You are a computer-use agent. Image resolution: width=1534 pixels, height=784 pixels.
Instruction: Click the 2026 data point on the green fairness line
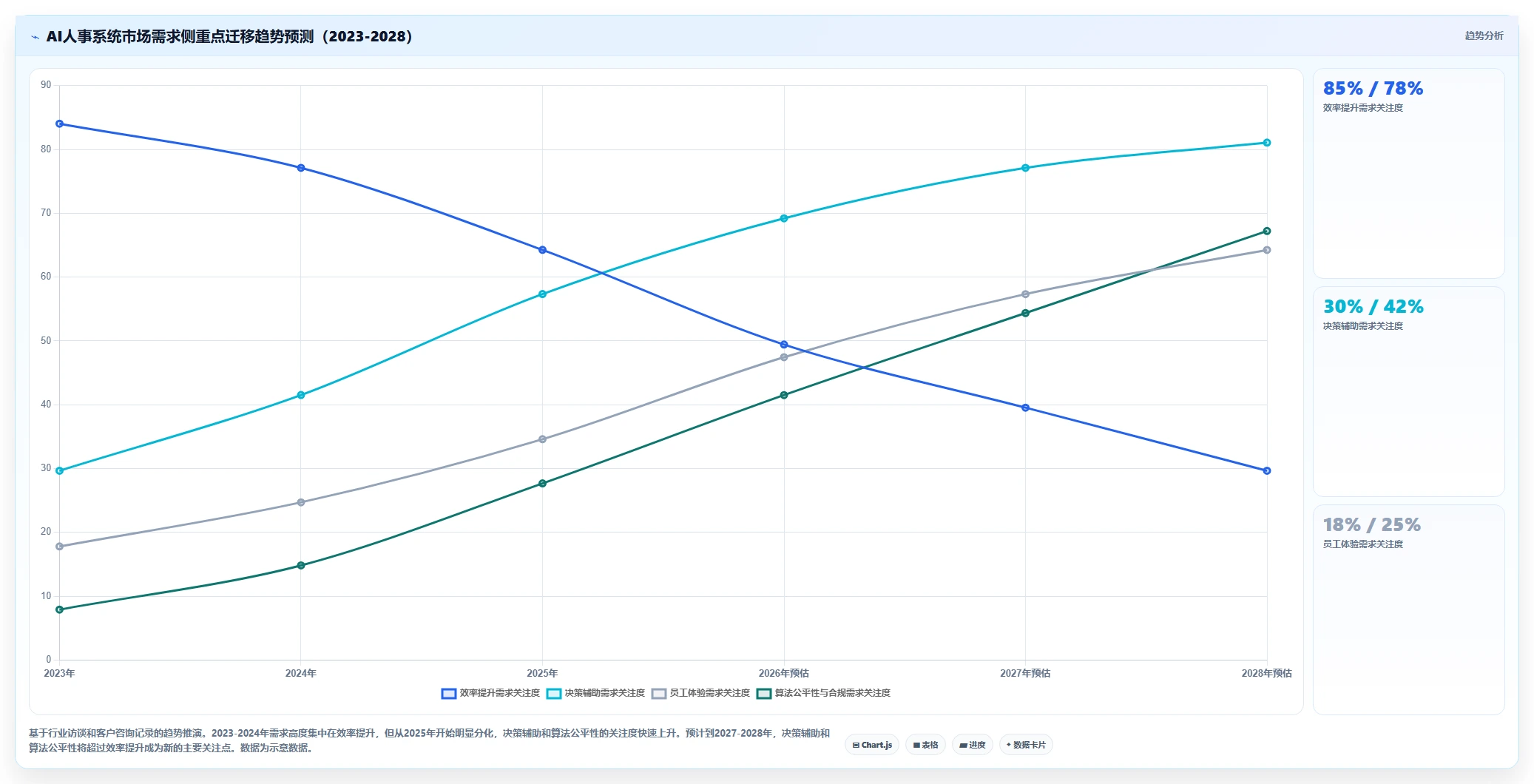tap(784, 395)
